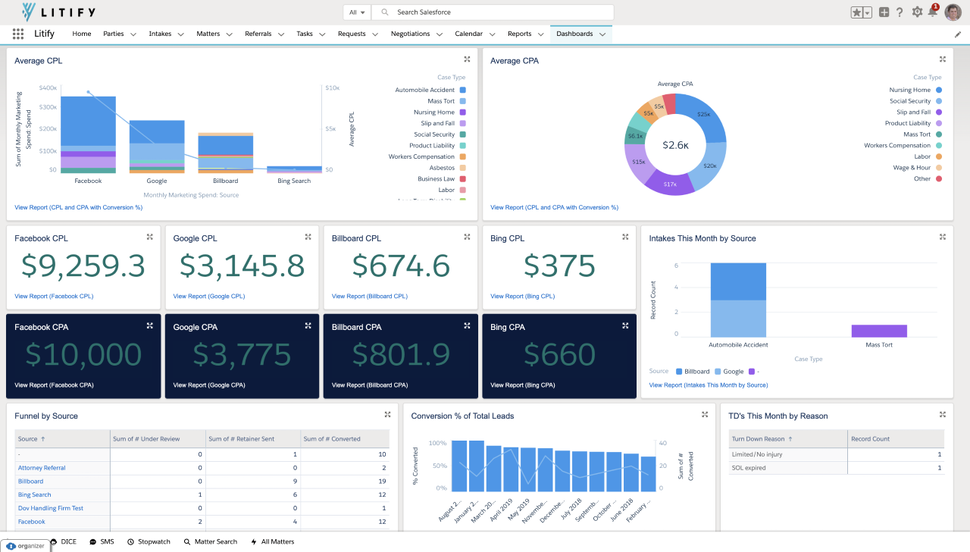The height and width of the screenshot is (552, 970).
Task: Click the SOL expired row text
Action: (749, 468)
